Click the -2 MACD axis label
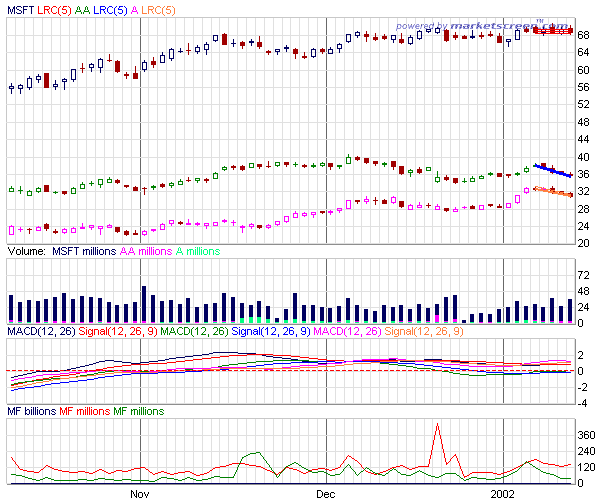The height and width of the screenshot is (500, 600). pyautogui.click(x=581, y=388)
